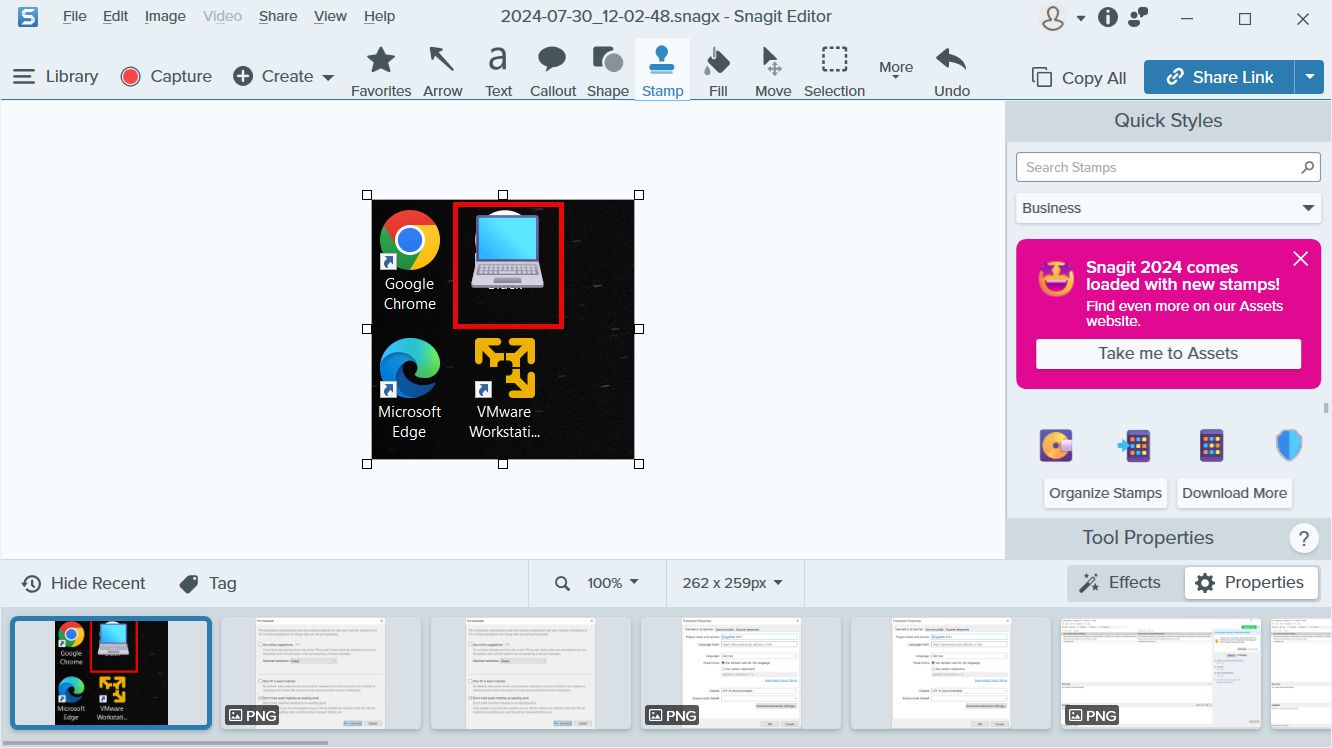Viewport: 1332px width, 748px height.
Task: Add a Tag to the capture
Action: (x=208, y=583)
